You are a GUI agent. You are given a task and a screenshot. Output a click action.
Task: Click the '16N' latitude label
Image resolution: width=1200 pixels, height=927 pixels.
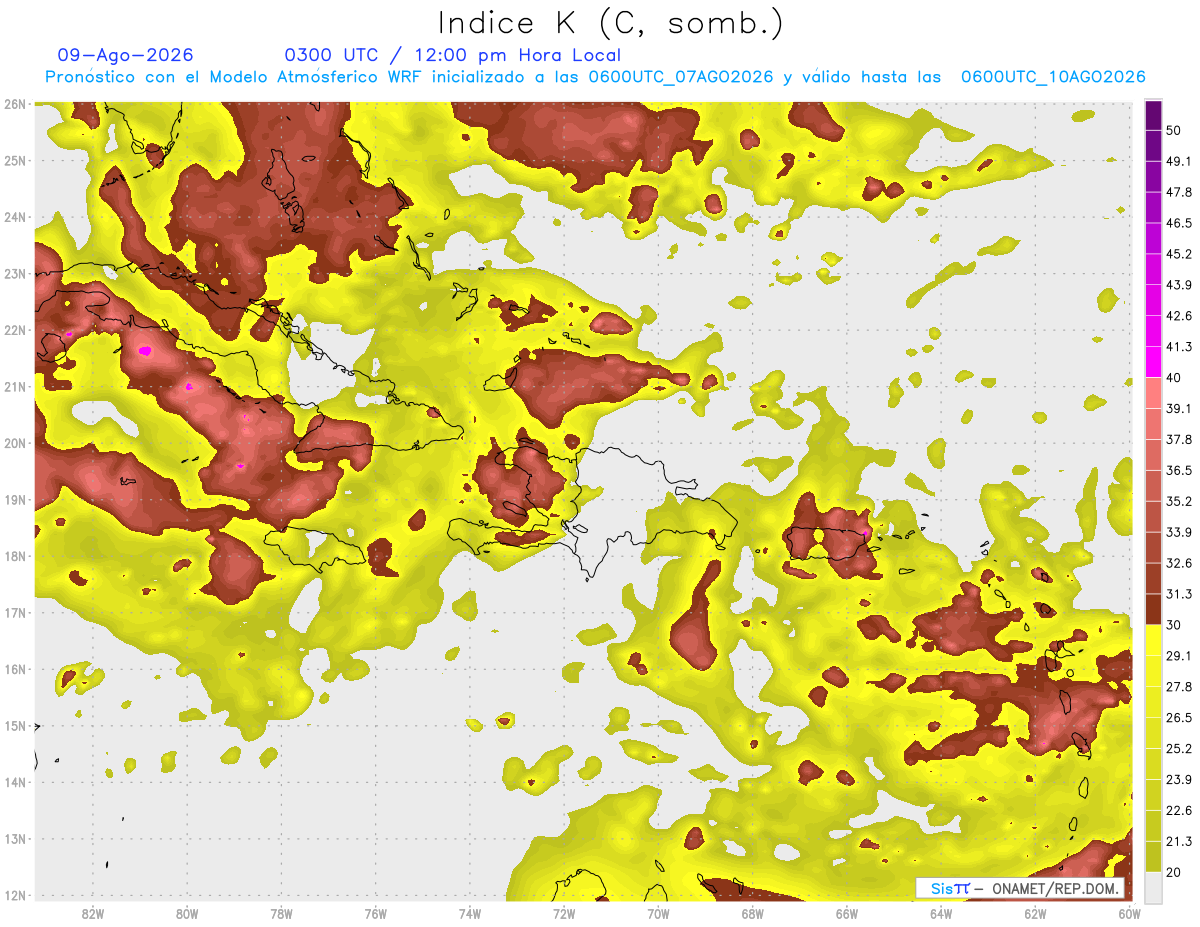click(x=15, y=669)
